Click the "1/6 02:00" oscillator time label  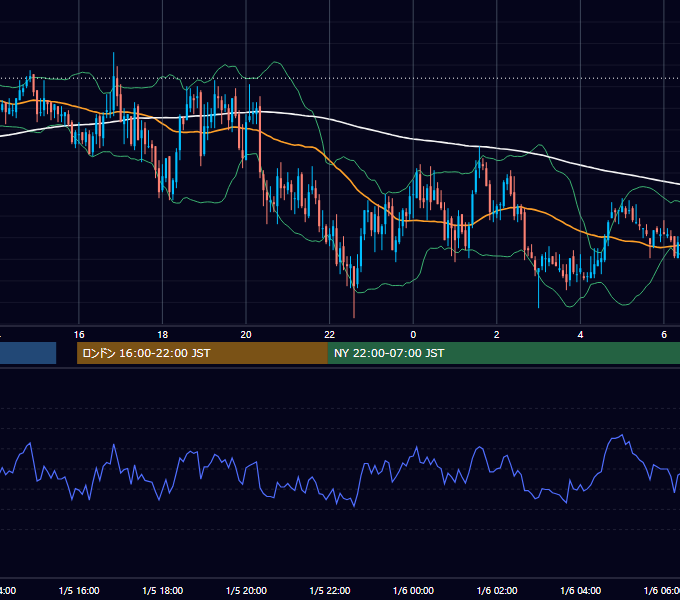497,590
